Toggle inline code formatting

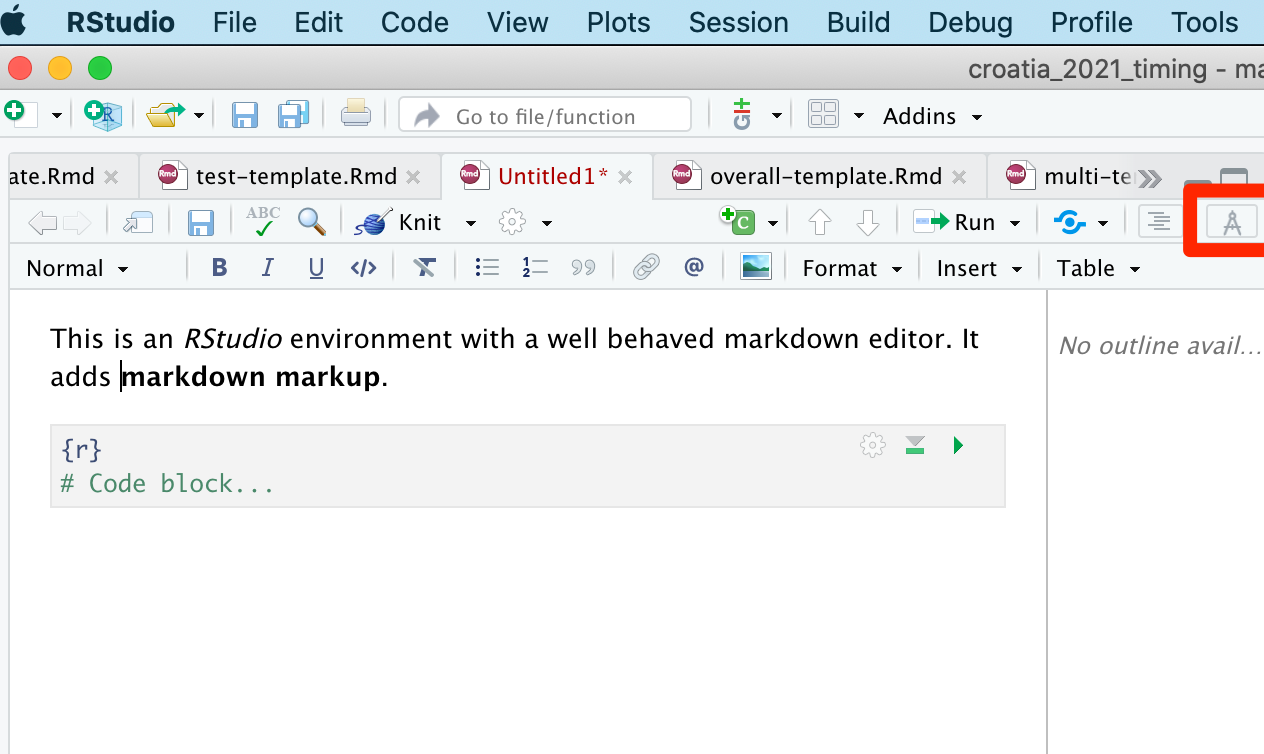click(x=364, y=268)
